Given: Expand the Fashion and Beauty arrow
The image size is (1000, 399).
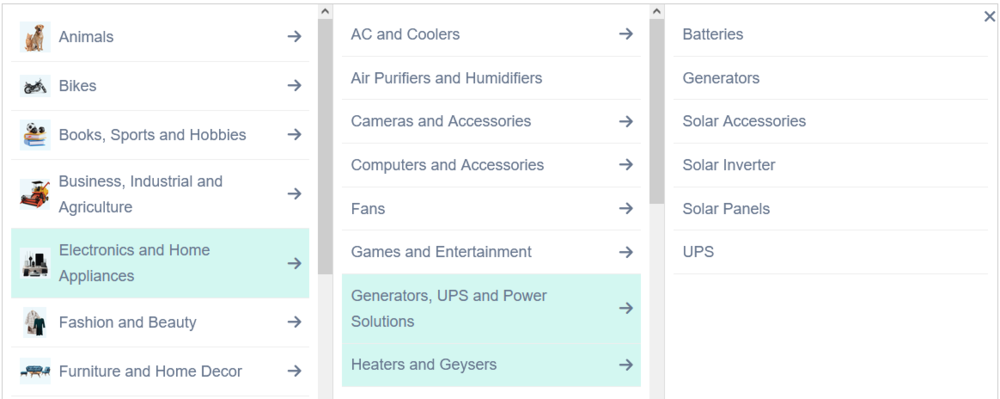Looking at the screenshot, I should click(x=294, y=322).
